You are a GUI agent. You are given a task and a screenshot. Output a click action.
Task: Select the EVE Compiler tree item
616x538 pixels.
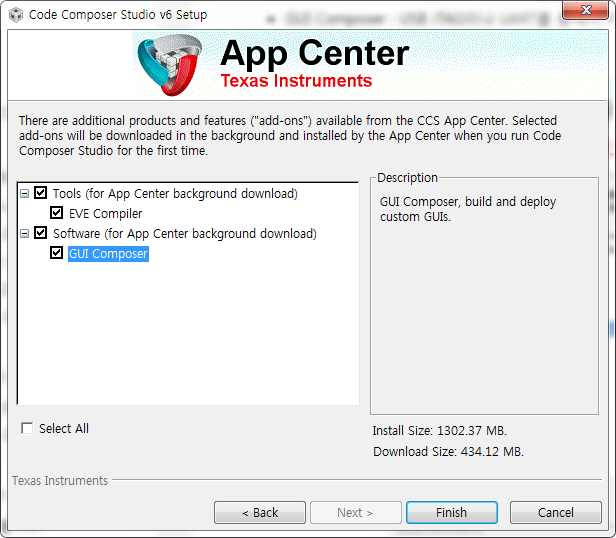pos(105,213)
